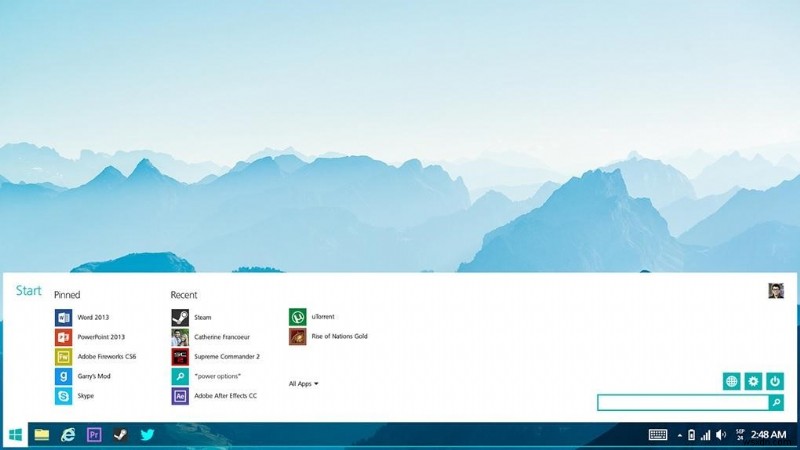Click the Sep 24 date in tray
The height and width of the screenshot is (450, 800).
coord(740,435)
